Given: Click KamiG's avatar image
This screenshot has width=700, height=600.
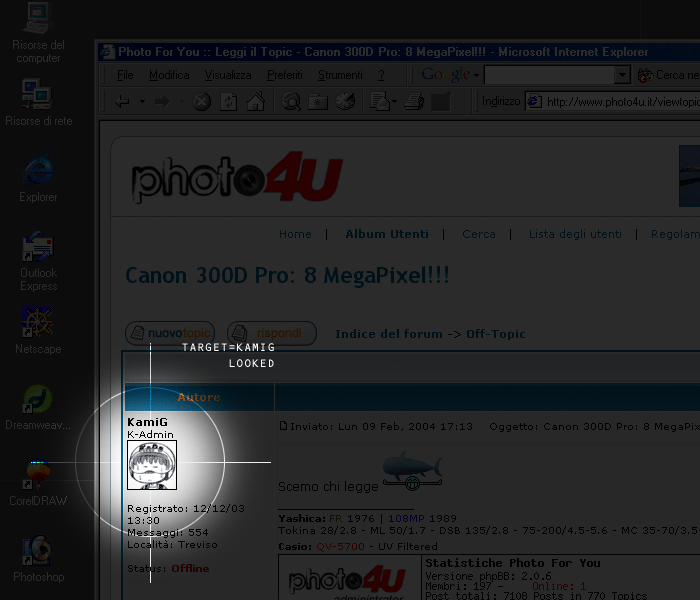Looking at the screenshot, I should (x=152, y=465).
